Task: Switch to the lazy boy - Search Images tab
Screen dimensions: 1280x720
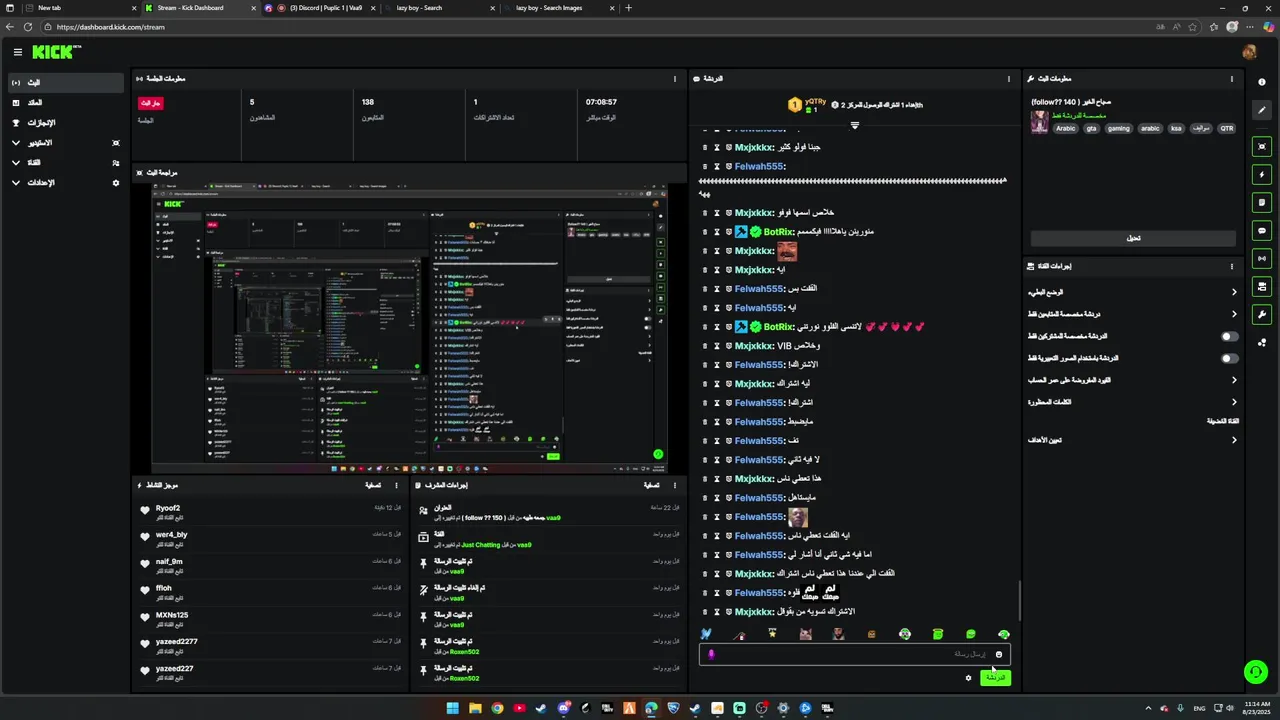Action: [558, 8]
